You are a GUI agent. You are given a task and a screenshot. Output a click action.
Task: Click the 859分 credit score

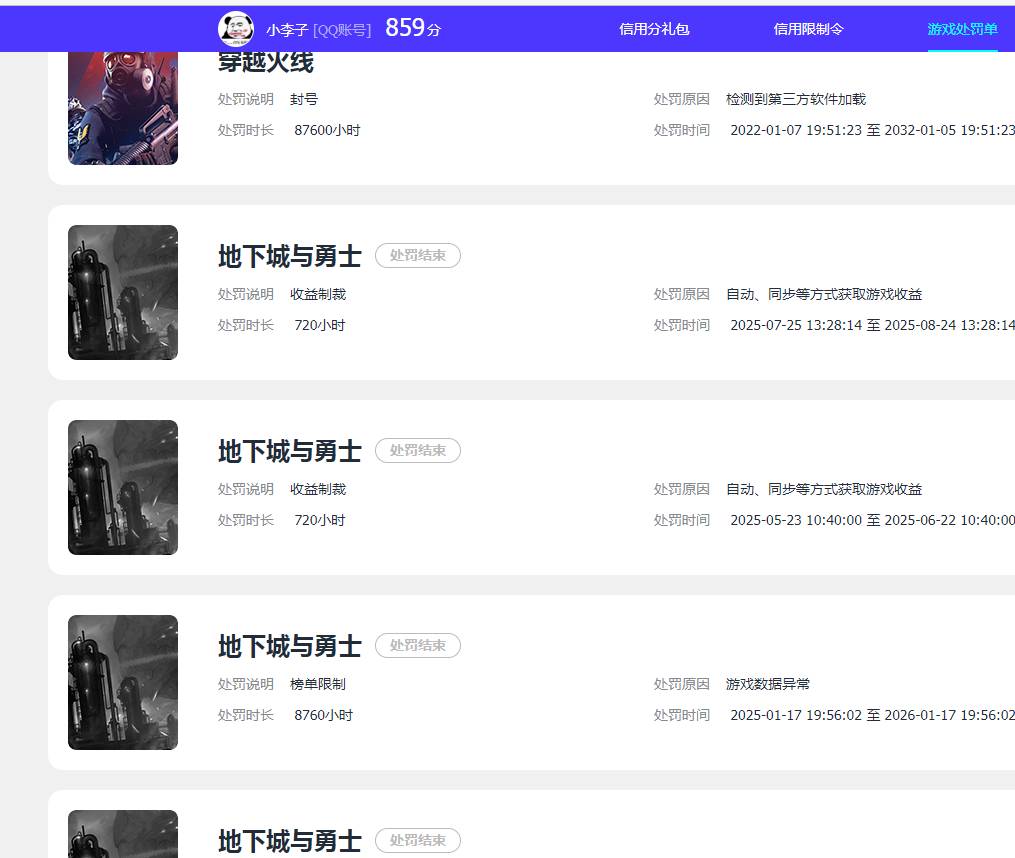click(412, 28)
